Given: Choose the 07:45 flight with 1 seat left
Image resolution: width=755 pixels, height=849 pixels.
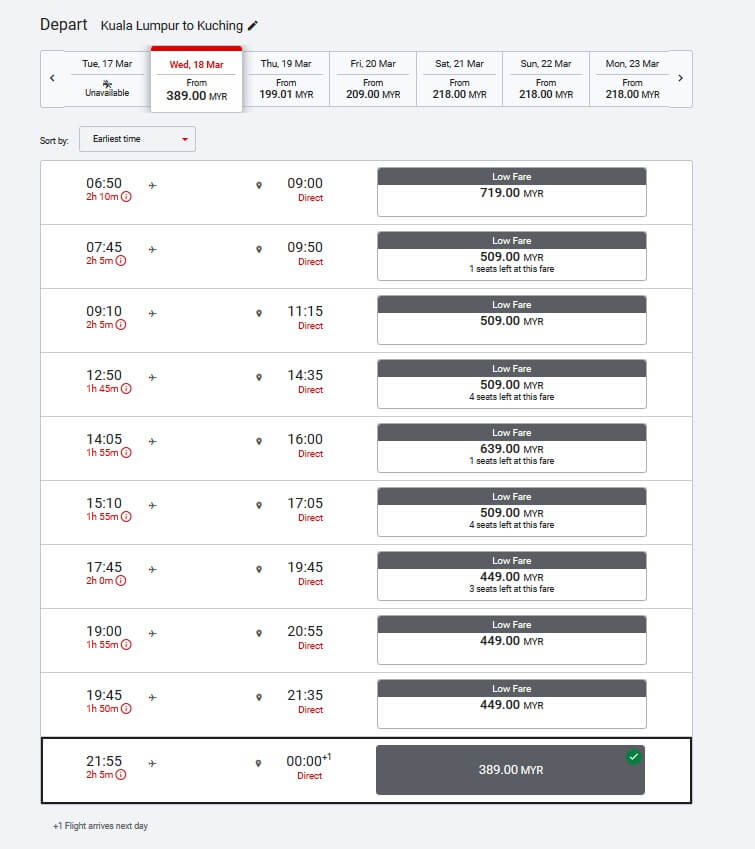Looking at the screenshot, I should 512,256.
